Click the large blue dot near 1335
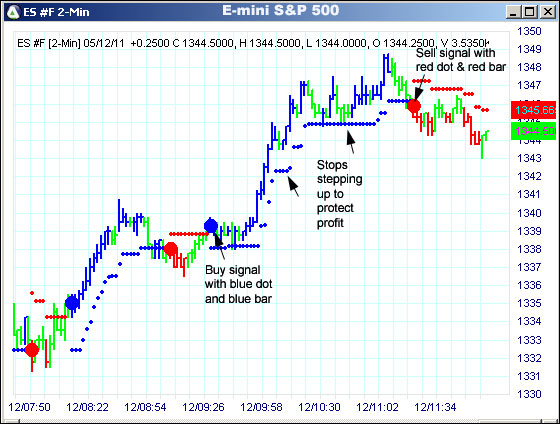The width and height of the screenshot is (560, 424). [72, 303]
